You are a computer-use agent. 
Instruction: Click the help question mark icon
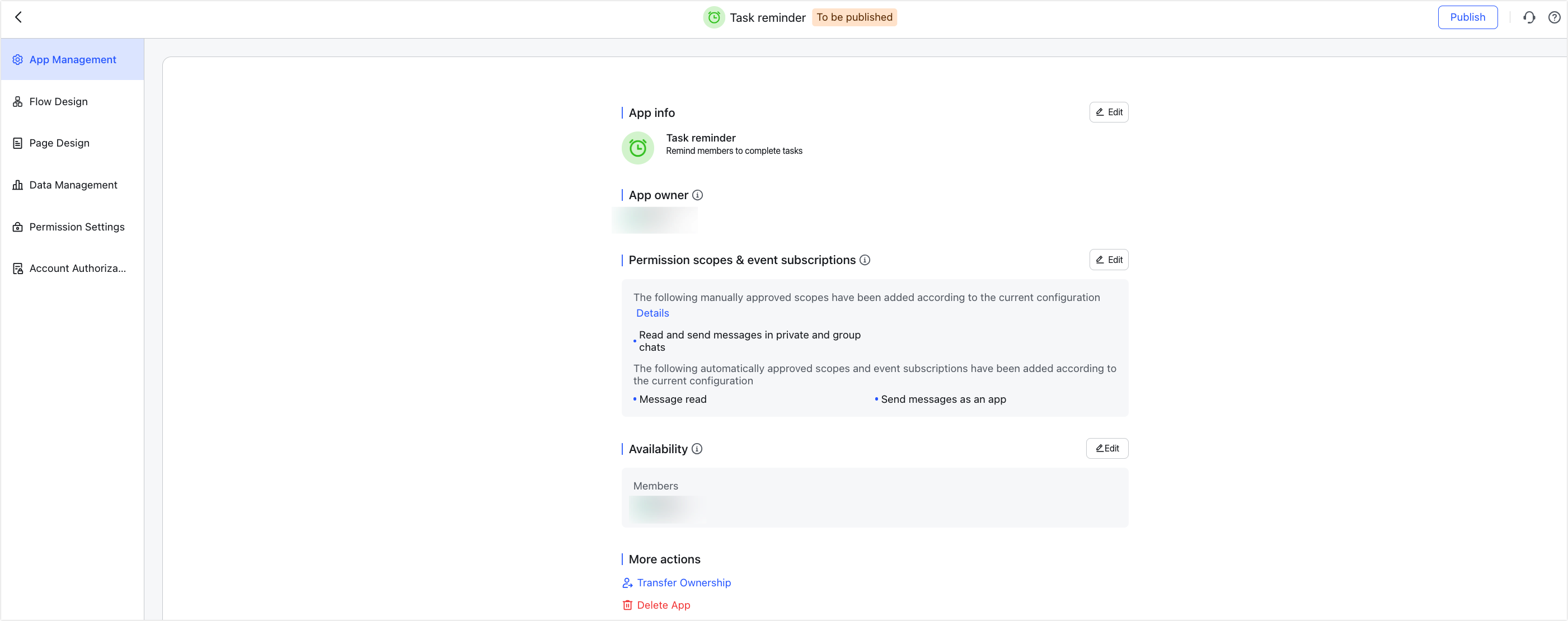click(1554, 17)
